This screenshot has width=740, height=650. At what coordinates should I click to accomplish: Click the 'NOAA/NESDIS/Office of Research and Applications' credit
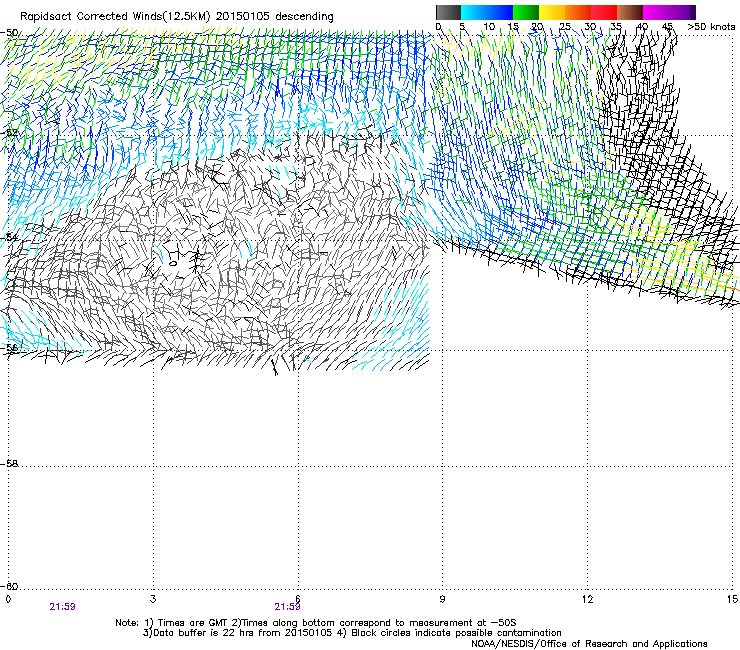pos(589,643)
